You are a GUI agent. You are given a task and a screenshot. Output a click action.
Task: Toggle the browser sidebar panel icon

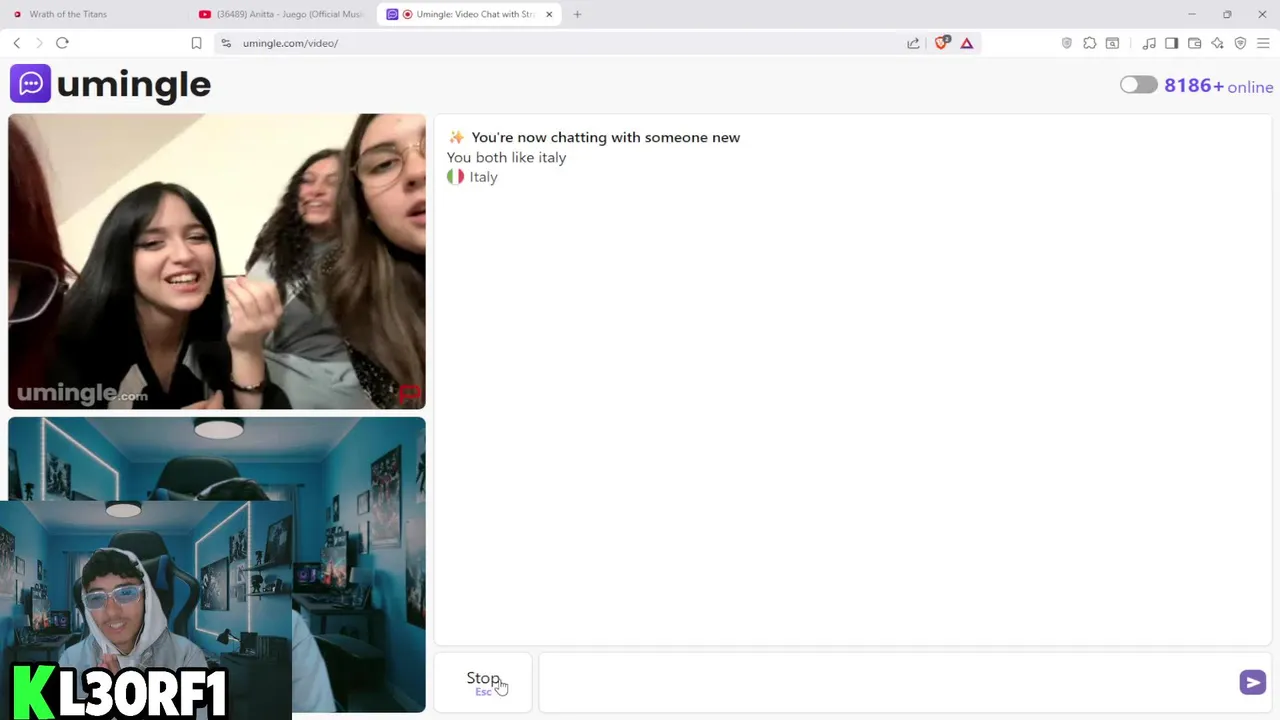[1171, 43]
